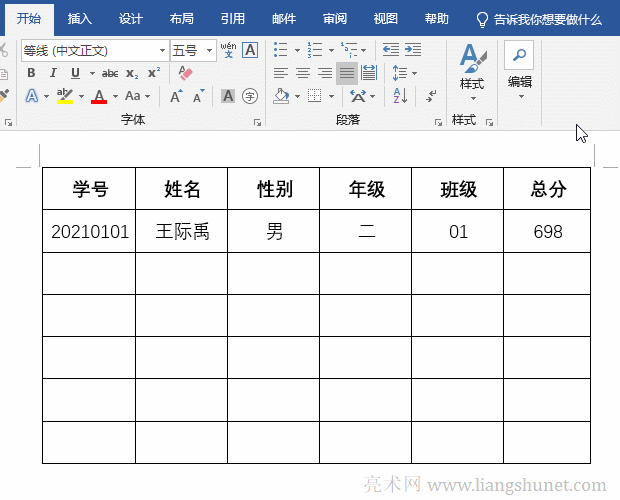
Task: Launch 字体 dialog launcher
Action: [257, 123]
